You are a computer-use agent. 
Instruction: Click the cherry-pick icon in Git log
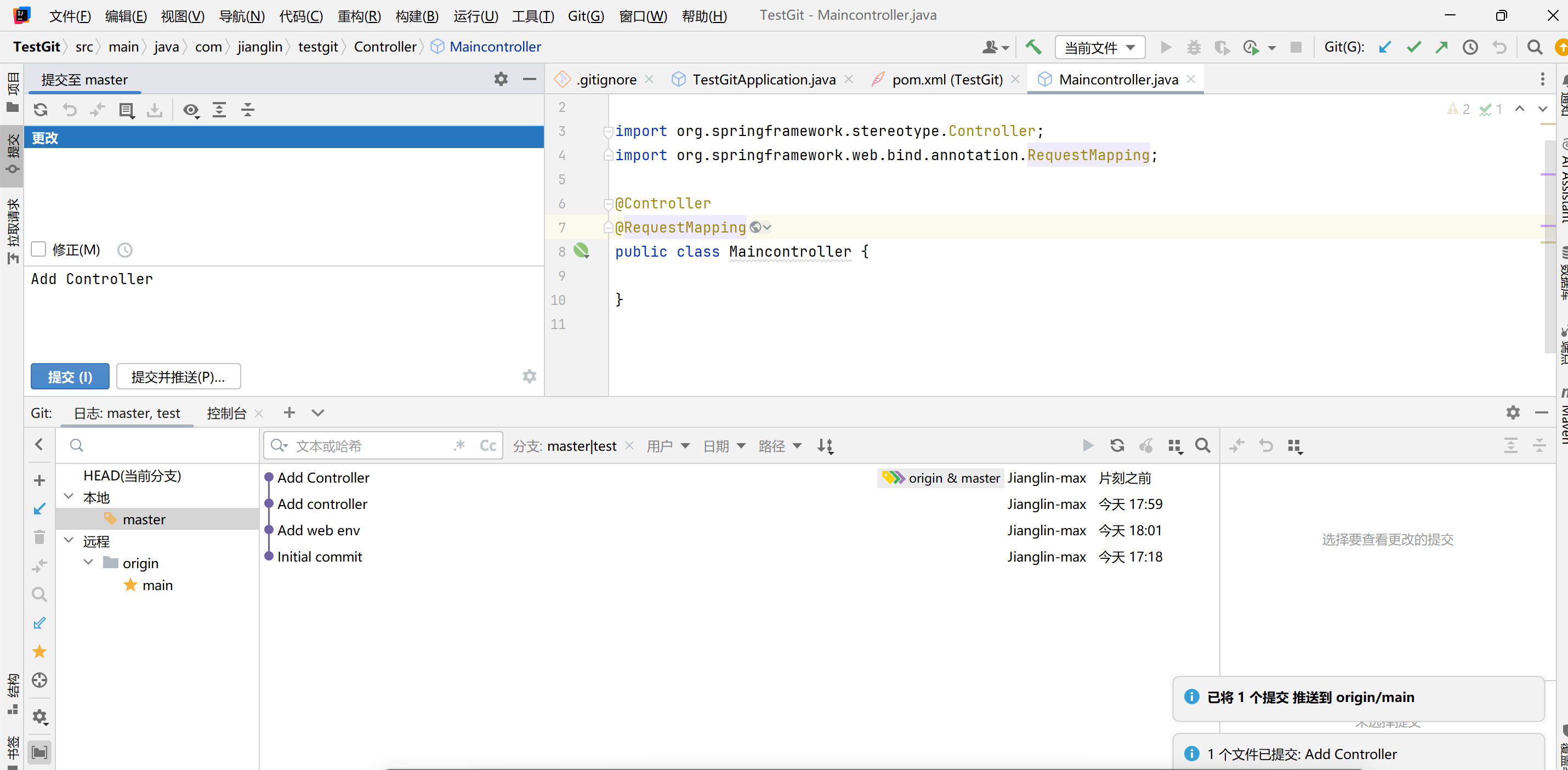click(1145, 445)
